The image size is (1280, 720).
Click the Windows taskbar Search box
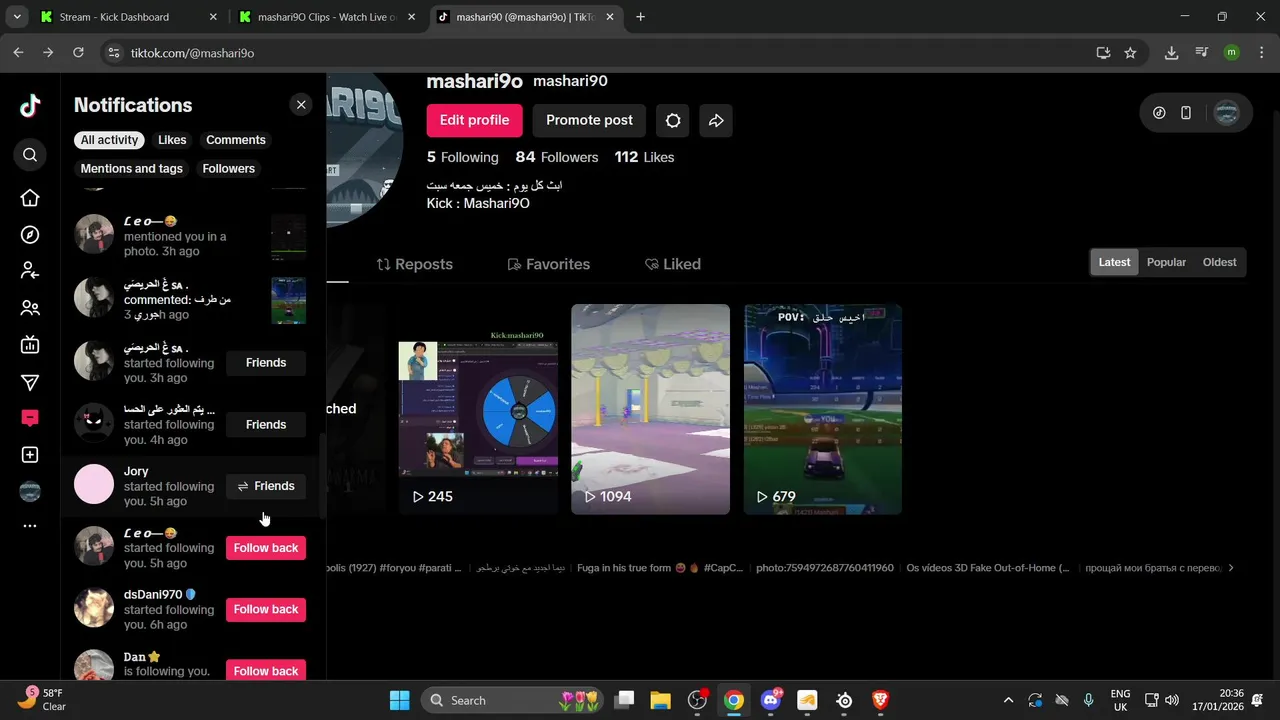510,700
